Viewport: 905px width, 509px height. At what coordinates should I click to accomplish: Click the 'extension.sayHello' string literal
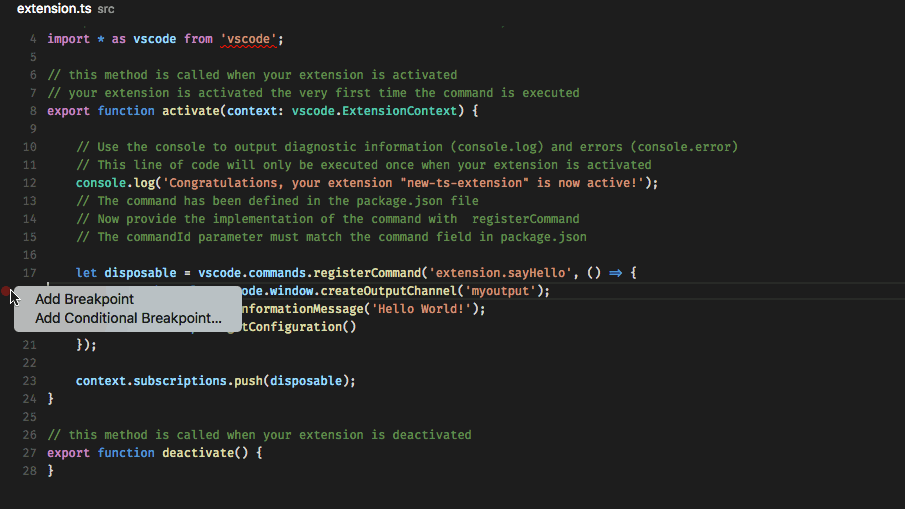tap(500, 273)
